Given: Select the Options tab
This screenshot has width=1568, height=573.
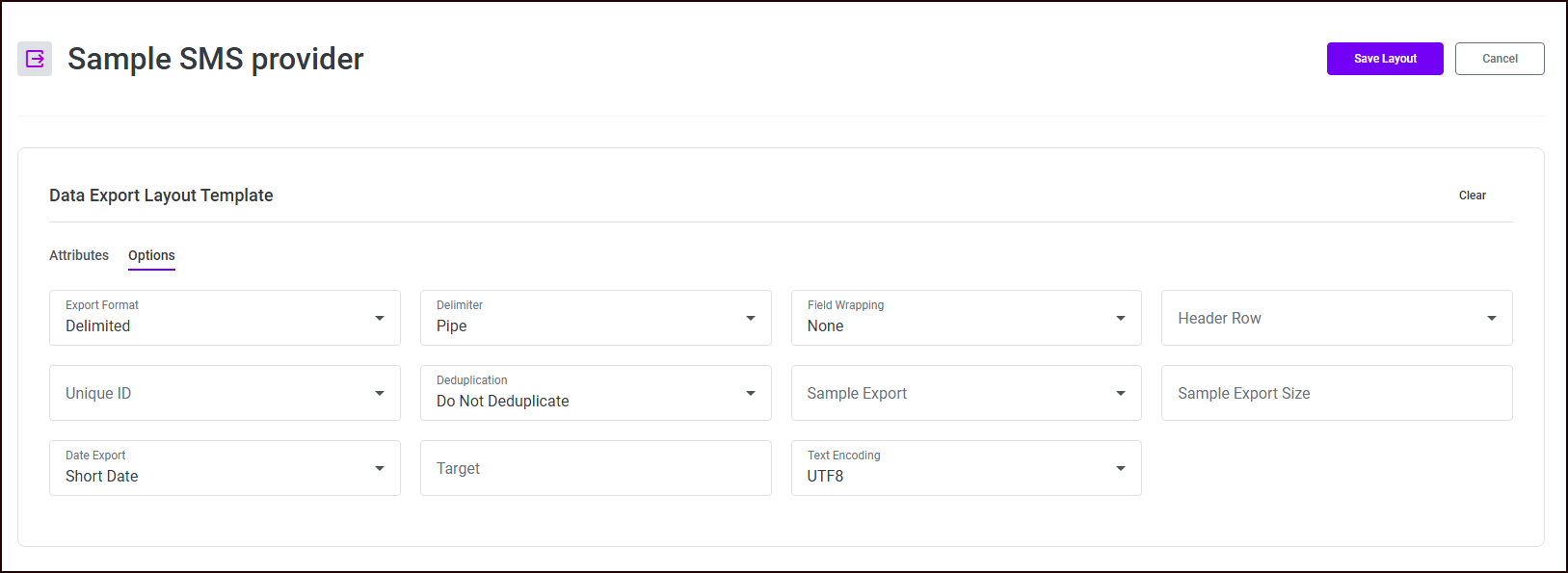Looking at the screenshot, I should click(151, 255).
